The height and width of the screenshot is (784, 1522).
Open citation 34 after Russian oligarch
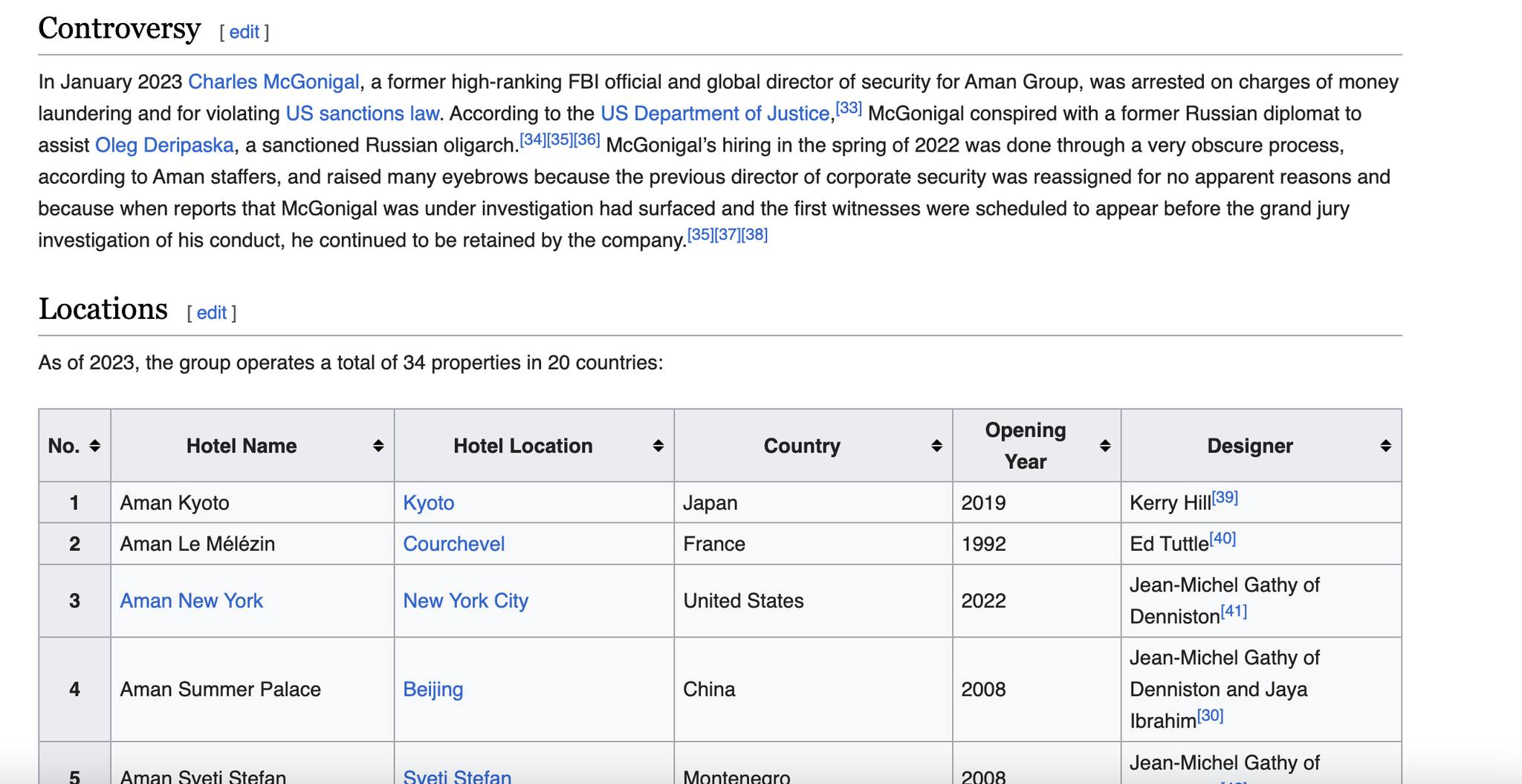pos(533,140)
